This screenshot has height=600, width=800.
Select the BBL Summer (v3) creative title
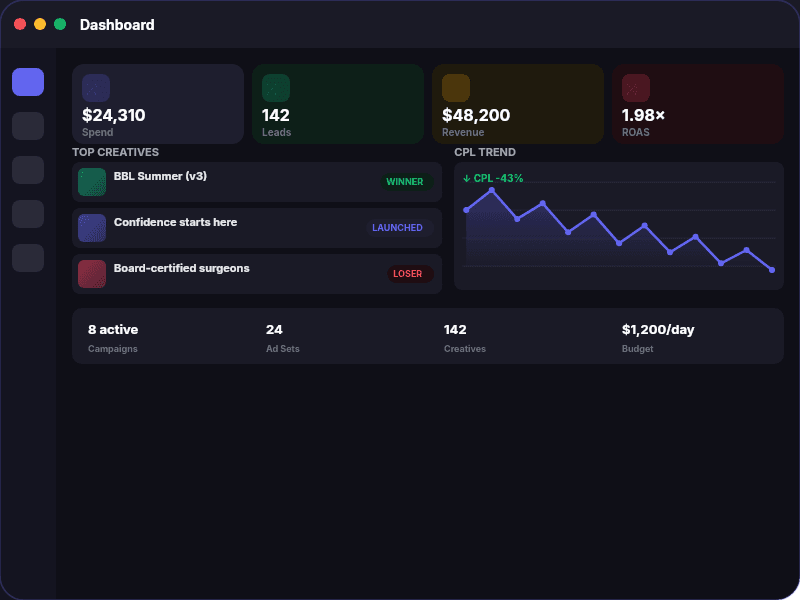tap(160, 176)
